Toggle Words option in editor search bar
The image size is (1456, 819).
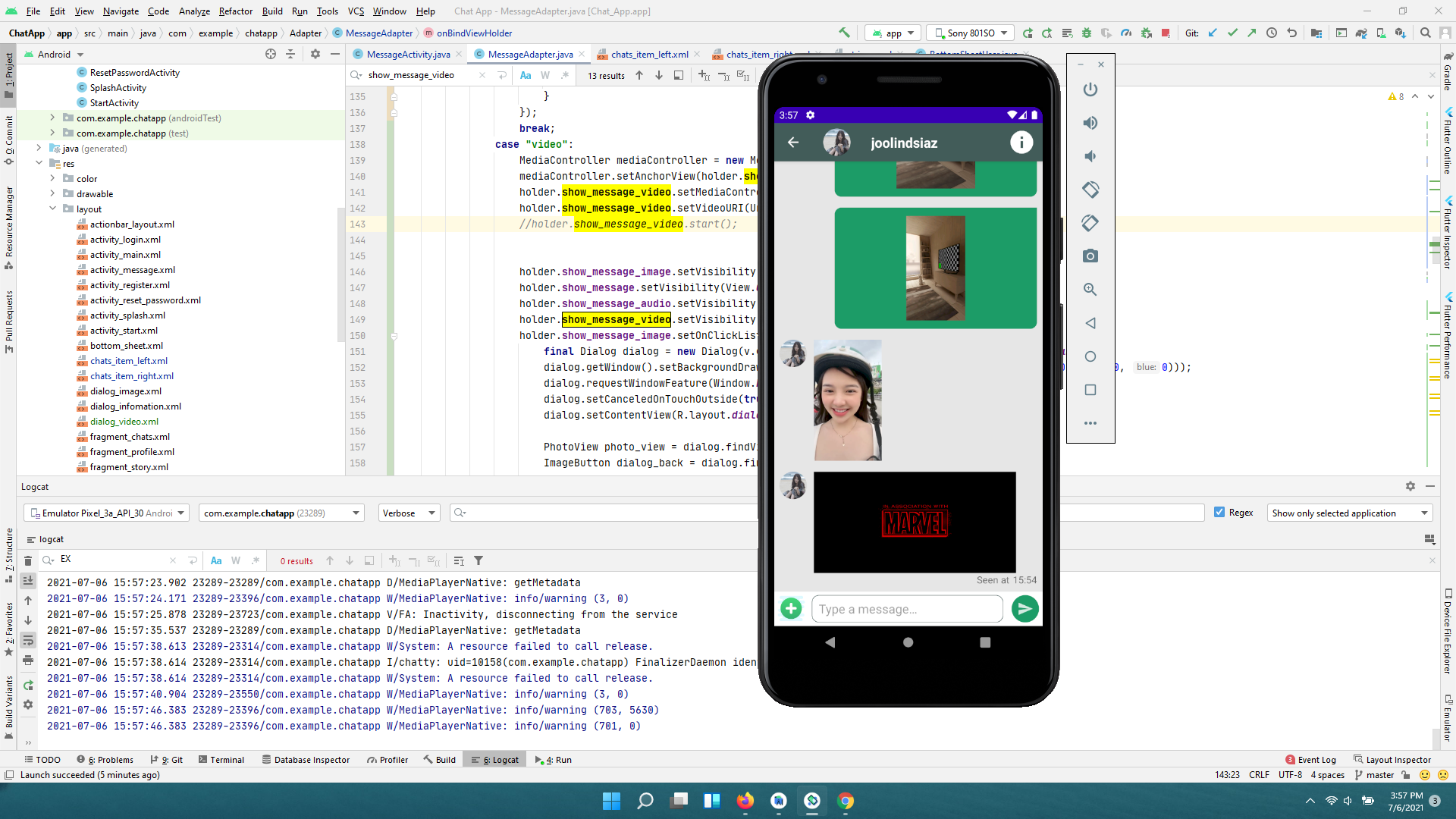click(x=545, y=75)
